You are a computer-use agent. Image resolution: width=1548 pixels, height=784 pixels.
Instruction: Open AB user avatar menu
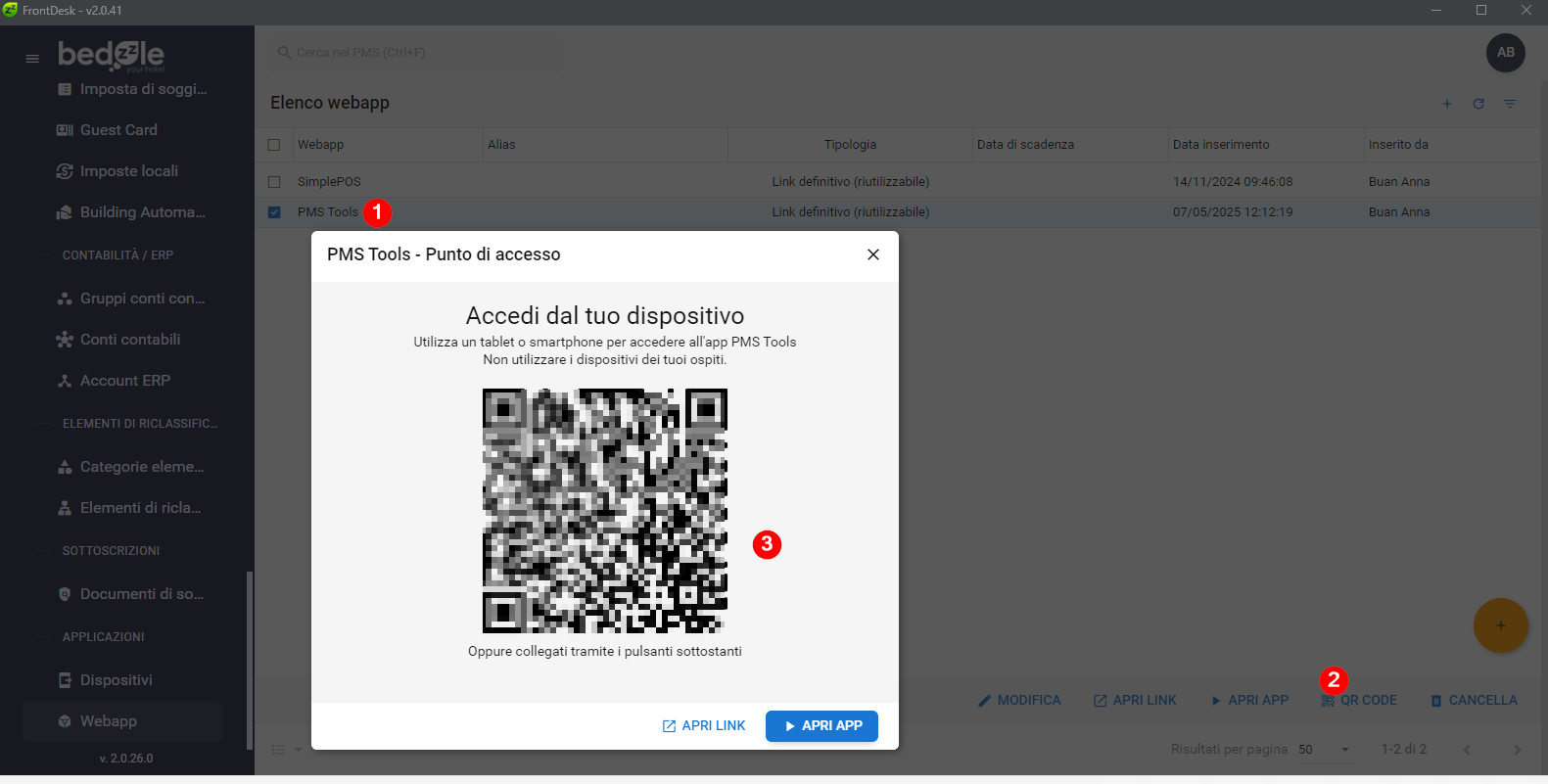point(1506,53)
